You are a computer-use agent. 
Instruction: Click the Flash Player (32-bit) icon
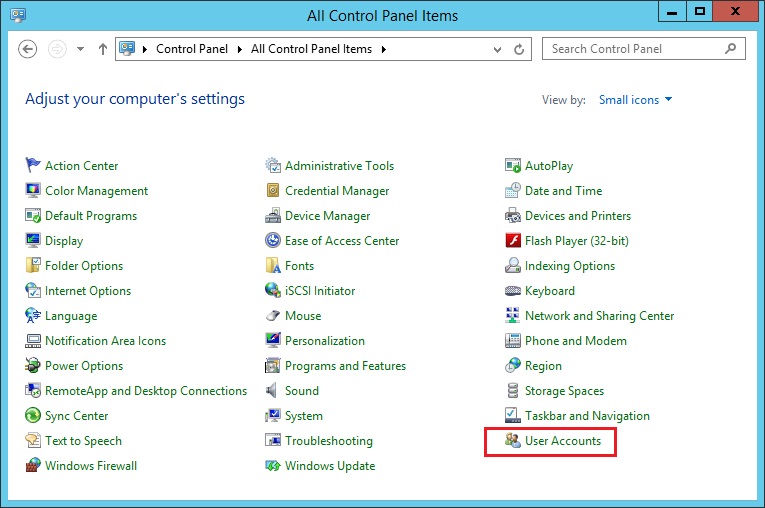pos(513,241)
